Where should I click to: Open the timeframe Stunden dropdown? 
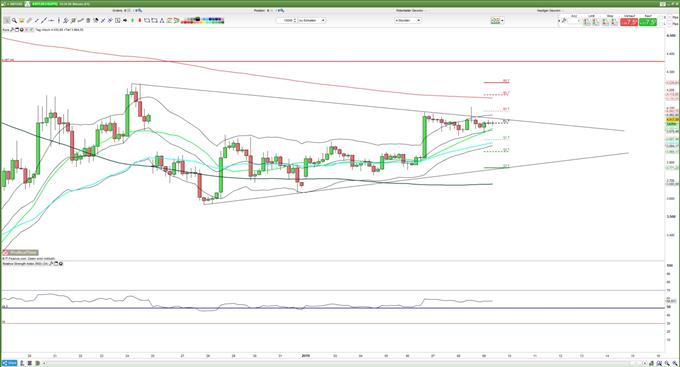click(x=408, y=20)
